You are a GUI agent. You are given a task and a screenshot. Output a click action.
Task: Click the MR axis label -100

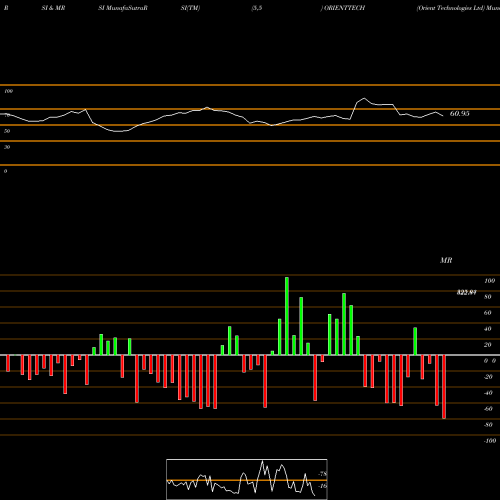490,441
